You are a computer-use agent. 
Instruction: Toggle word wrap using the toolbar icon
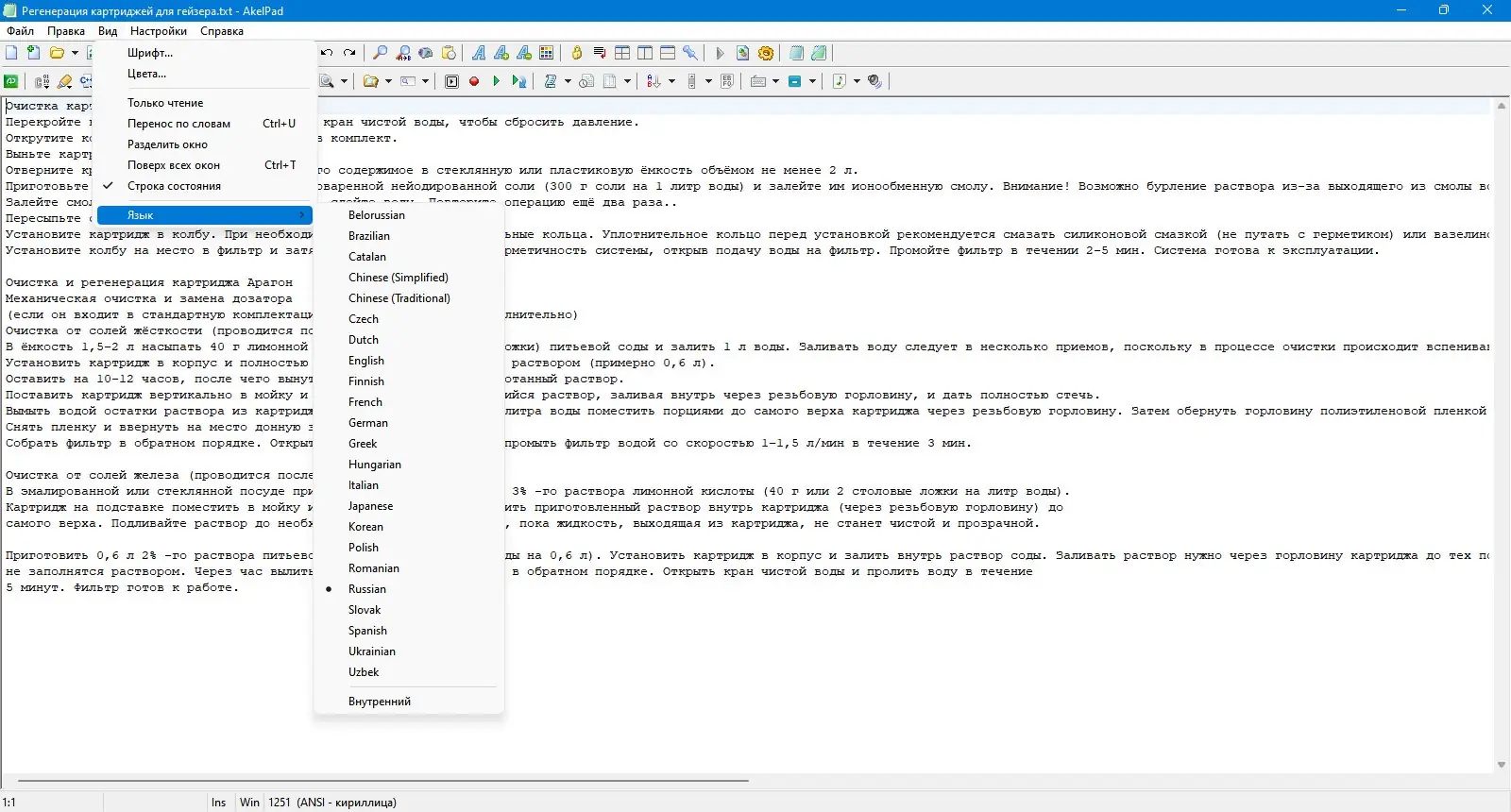click(600, 53)
